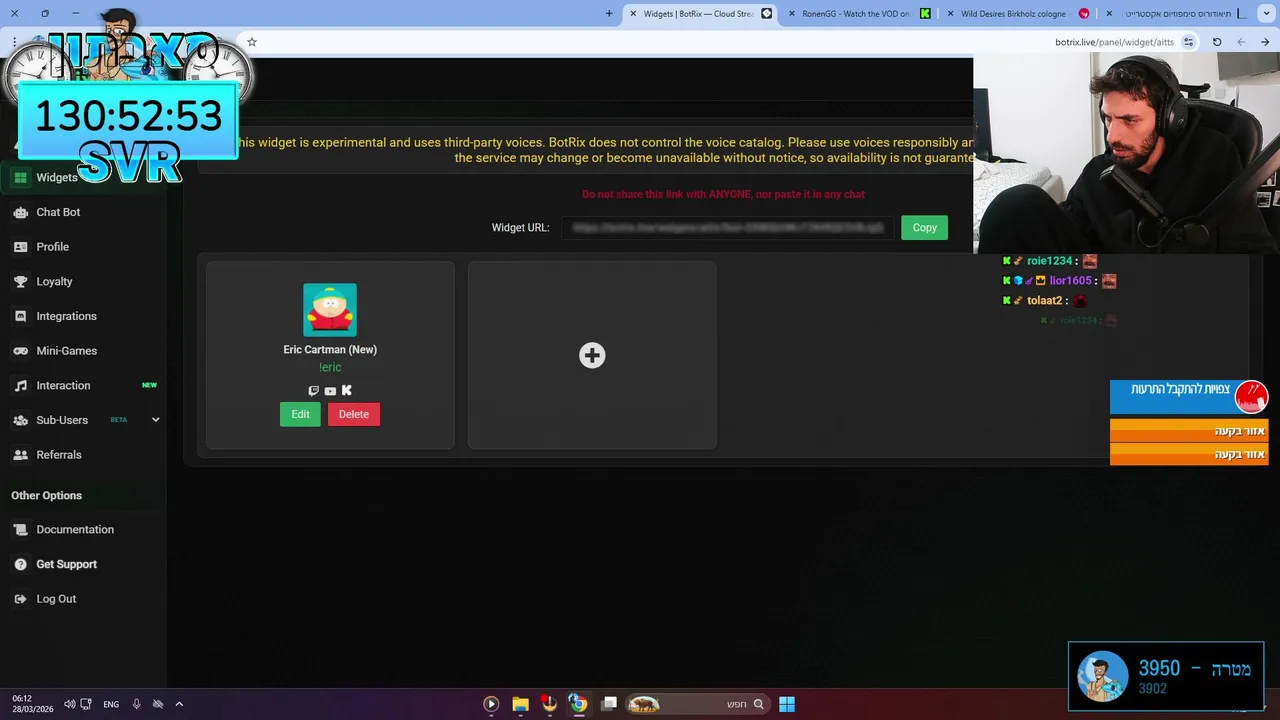Image resolution: width=1280 pixels, height=720 pixels.
Task: Show hidden system tray icons
Action: pyautogui.click(x=179, y=704)
